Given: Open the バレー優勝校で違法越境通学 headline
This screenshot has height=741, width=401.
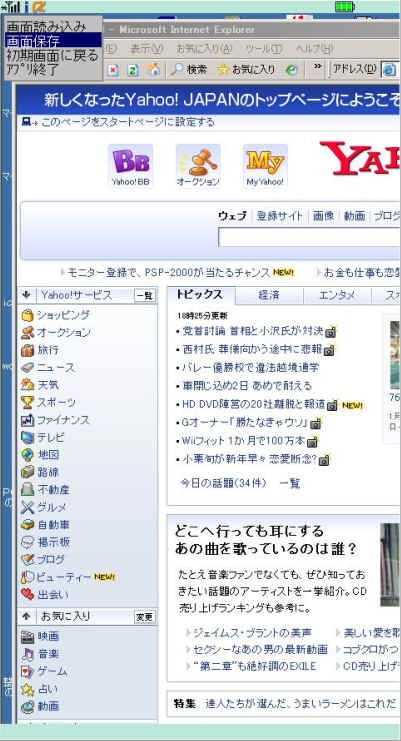Looking at the screenshot, I should click(250, 368).
